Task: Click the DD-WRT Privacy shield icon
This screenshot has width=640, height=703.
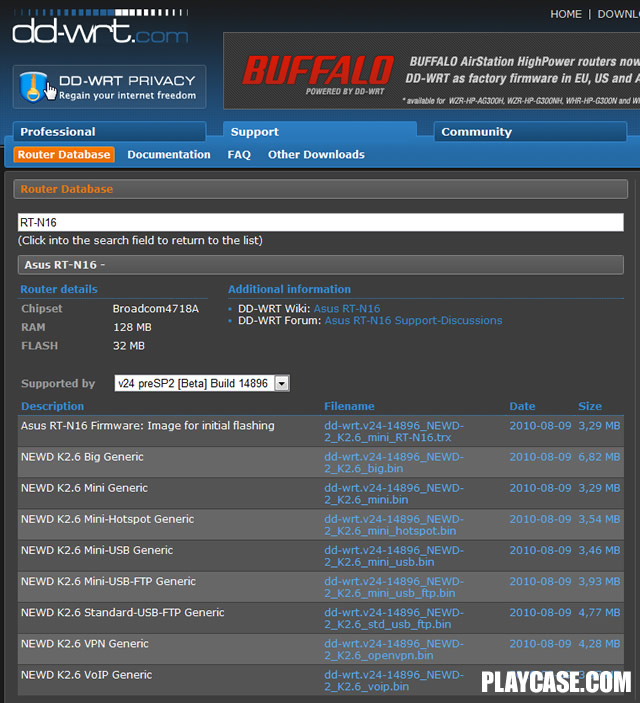Action: [x=33, y=87]
